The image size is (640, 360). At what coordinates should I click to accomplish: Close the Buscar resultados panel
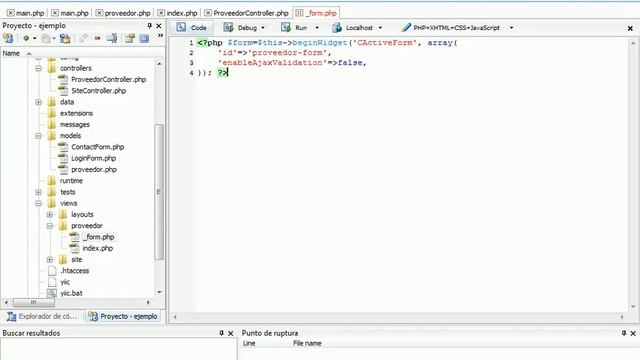[x=231, y=333]
